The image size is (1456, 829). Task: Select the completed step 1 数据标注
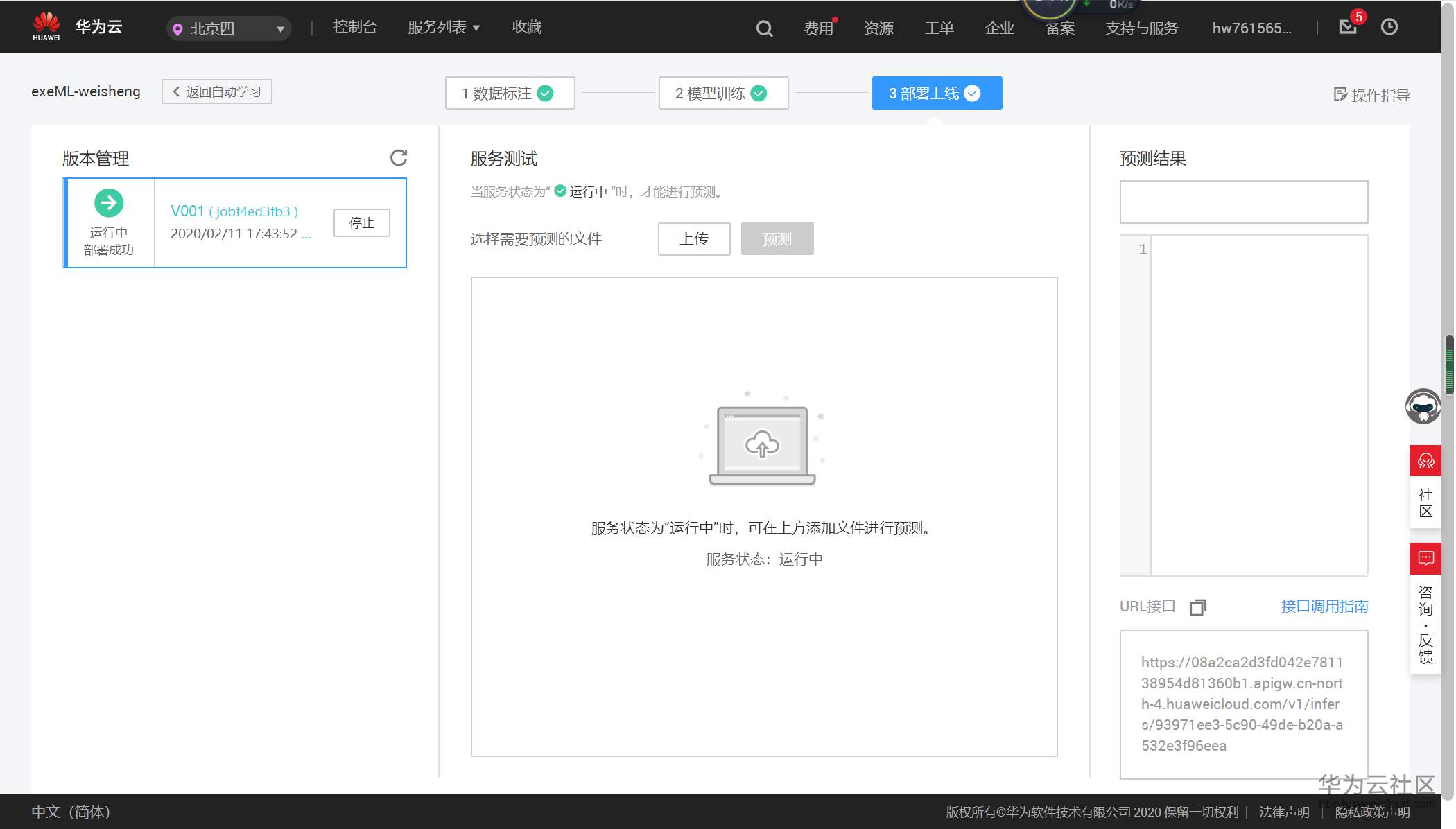[510, 92]
